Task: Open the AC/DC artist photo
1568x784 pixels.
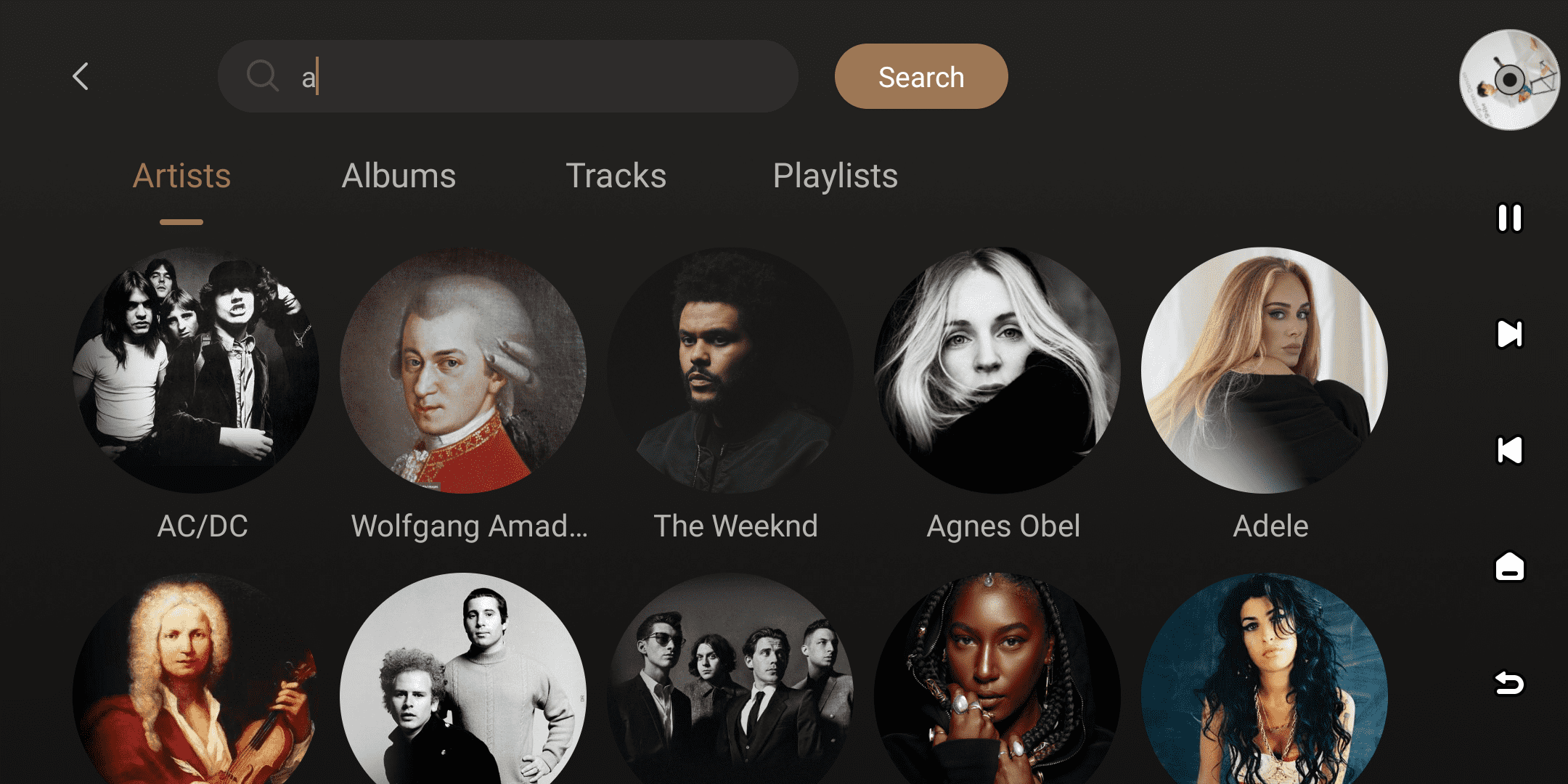Action: point(196,370)
